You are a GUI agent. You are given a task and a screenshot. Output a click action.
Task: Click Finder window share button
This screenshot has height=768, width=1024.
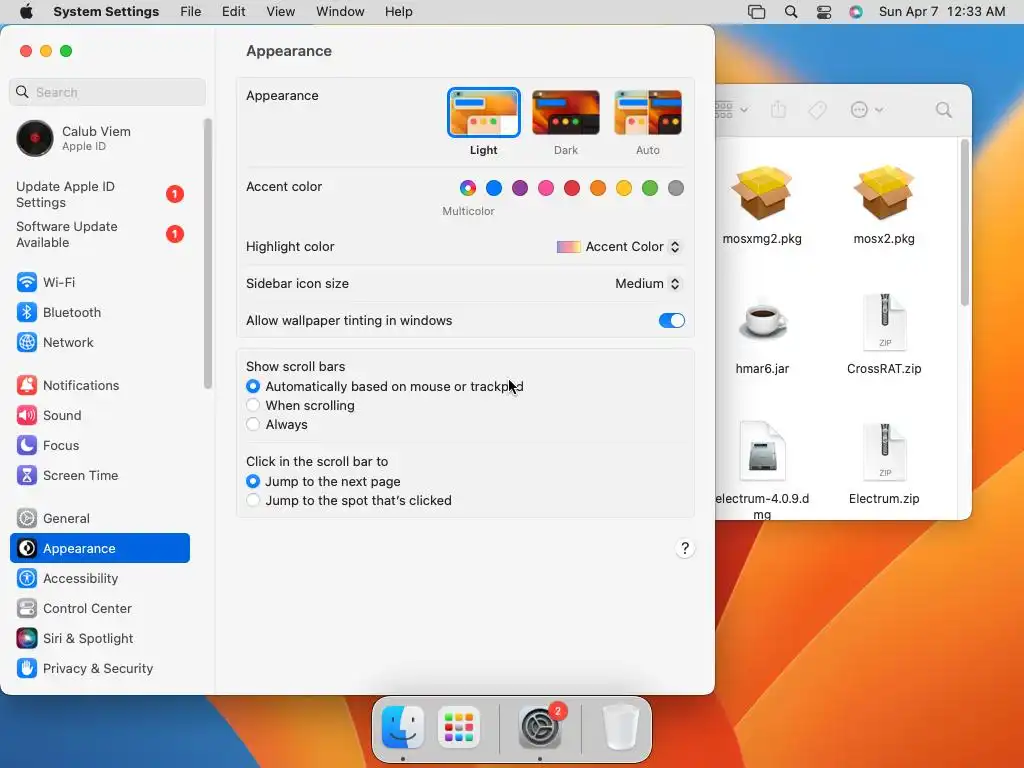[x=778, y=110]
